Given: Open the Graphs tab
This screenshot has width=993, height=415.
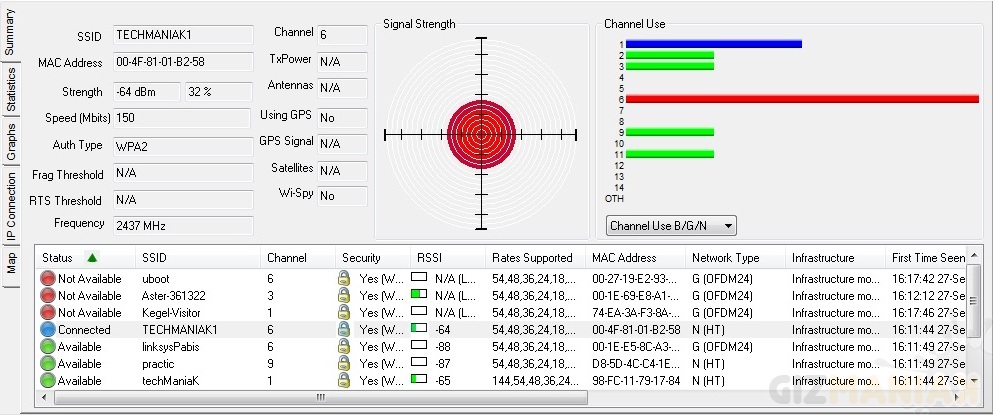Looking at the screenshot, I should tap(11, 143).
